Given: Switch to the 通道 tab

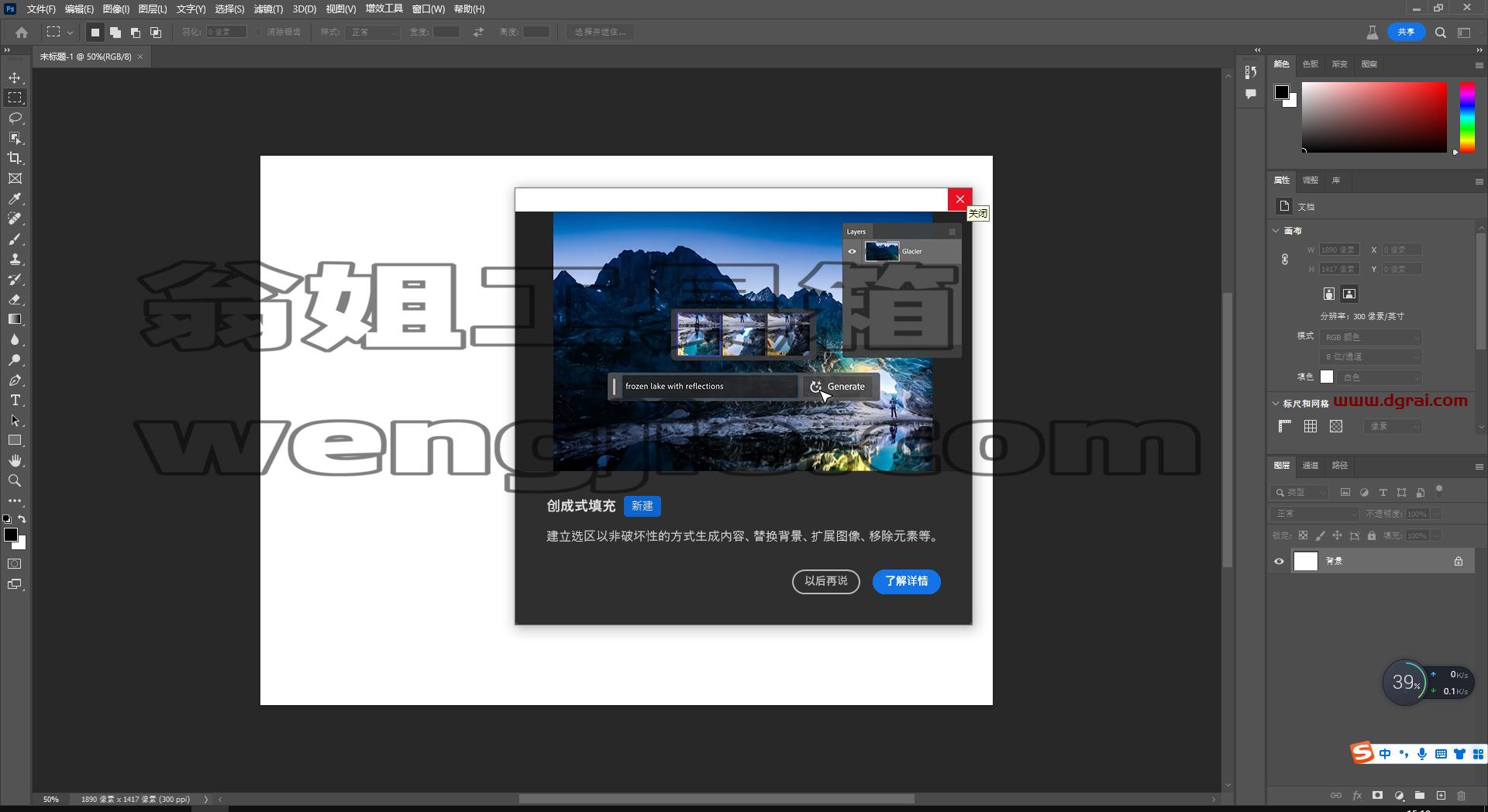Looking at the screenshot, I should click(x=1311, y=466).
